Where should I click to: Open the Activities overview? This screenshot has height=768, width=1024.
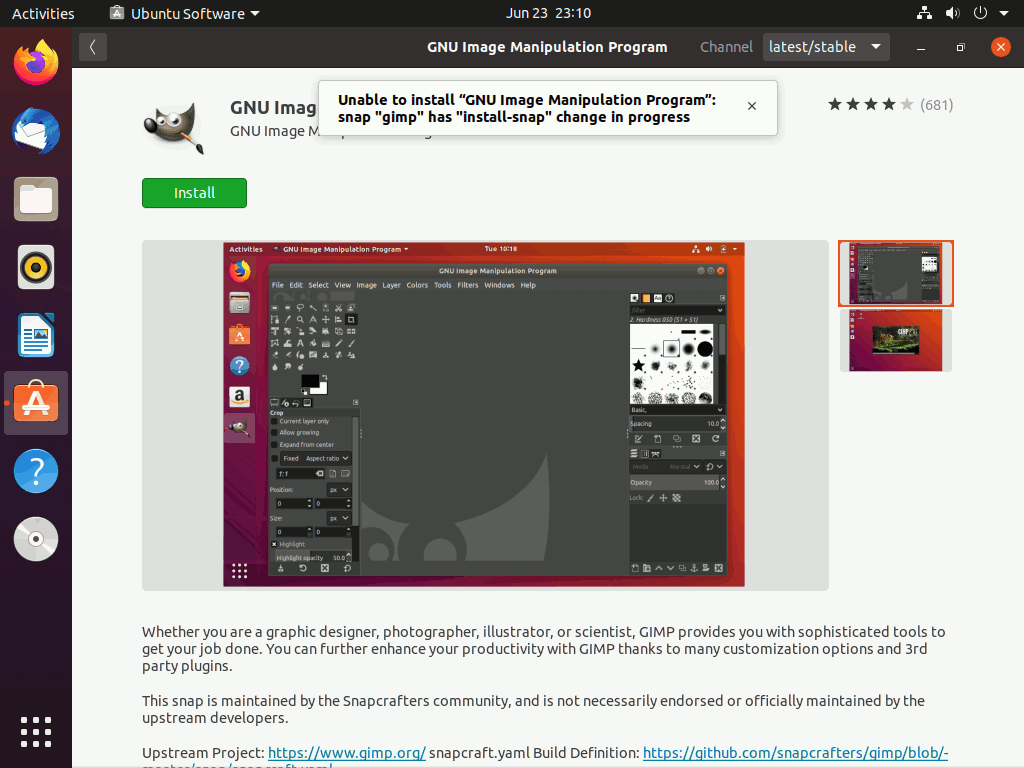pyautogui.click(x=43, y=13)
